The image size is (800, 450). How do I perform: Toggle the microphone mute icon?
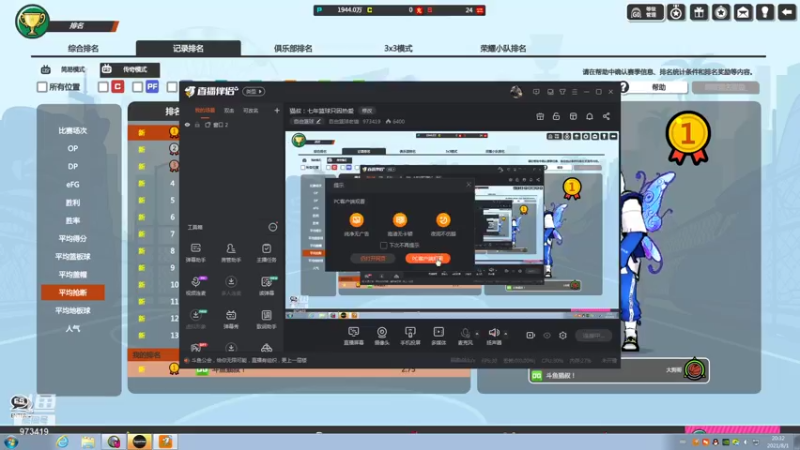point(465,333)
